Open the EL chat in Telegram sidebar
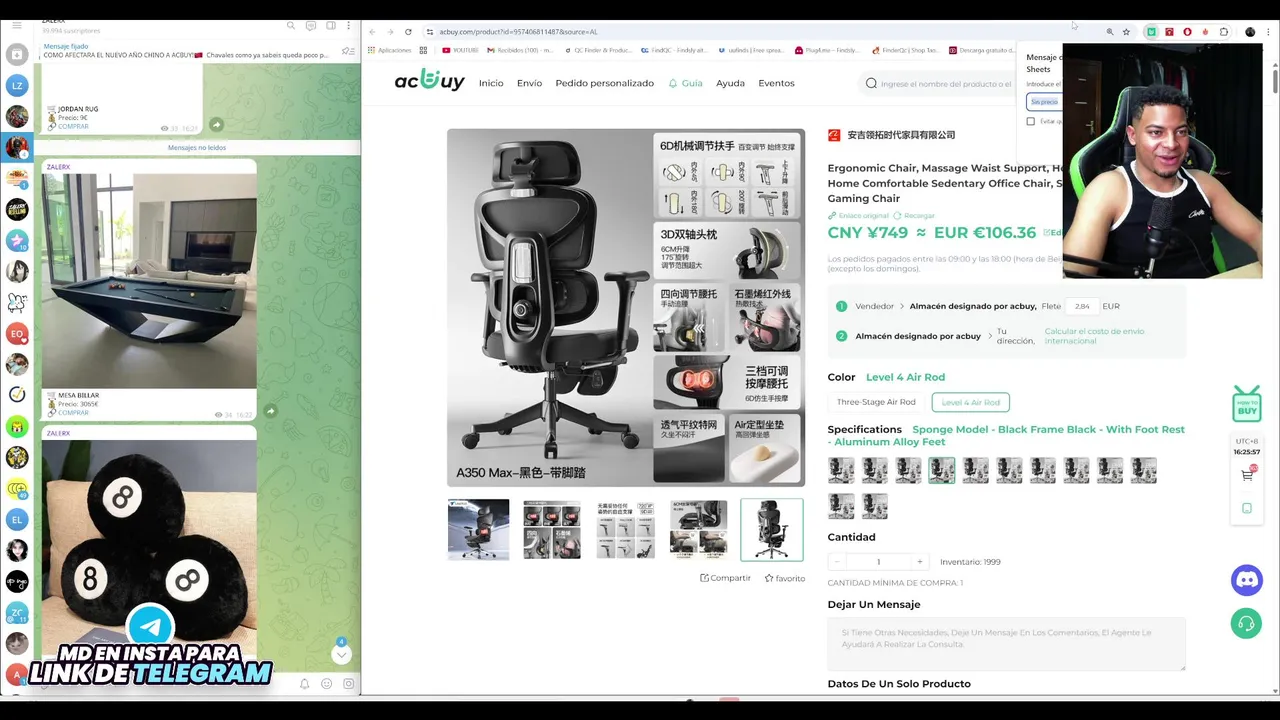Image resolution: width=1280 pixels, height=720 pixels. click(17, 519)
